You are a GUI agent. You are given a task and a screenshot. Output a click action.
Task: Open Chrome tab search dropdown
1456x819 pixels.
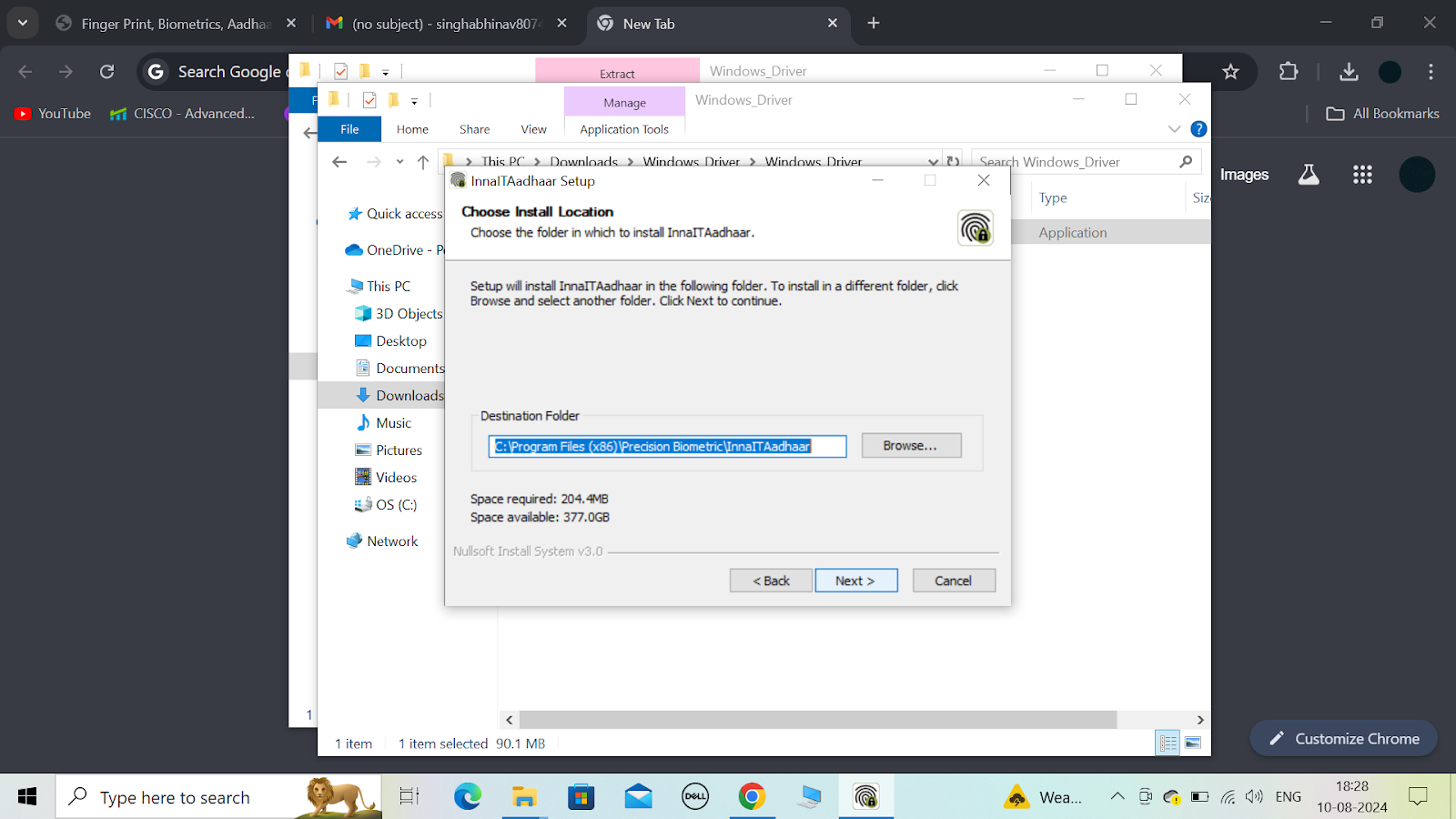(23, 23)
